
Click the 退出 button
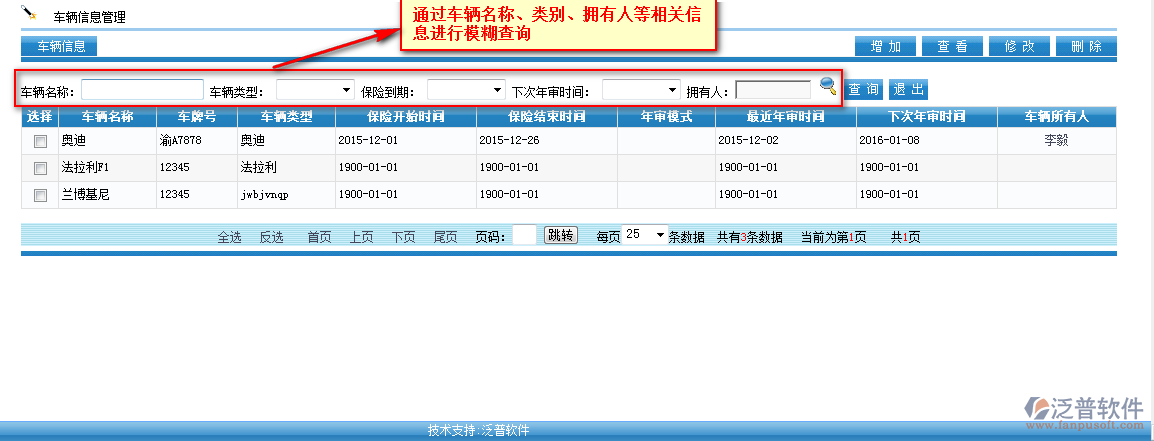point(908,90)
